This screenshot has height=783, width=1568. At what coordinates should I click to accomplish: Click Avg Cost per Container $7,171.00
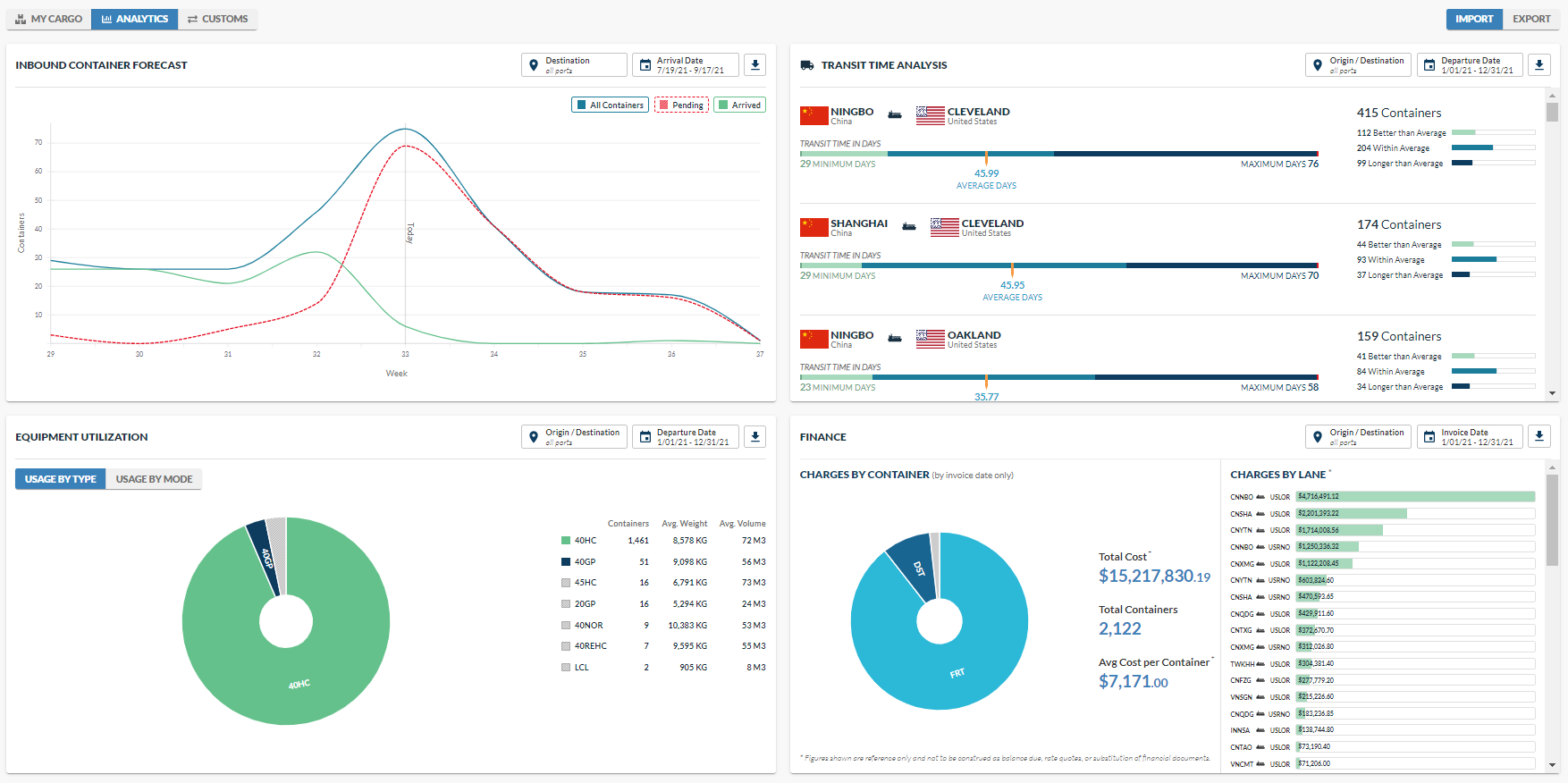point(1134,682)
